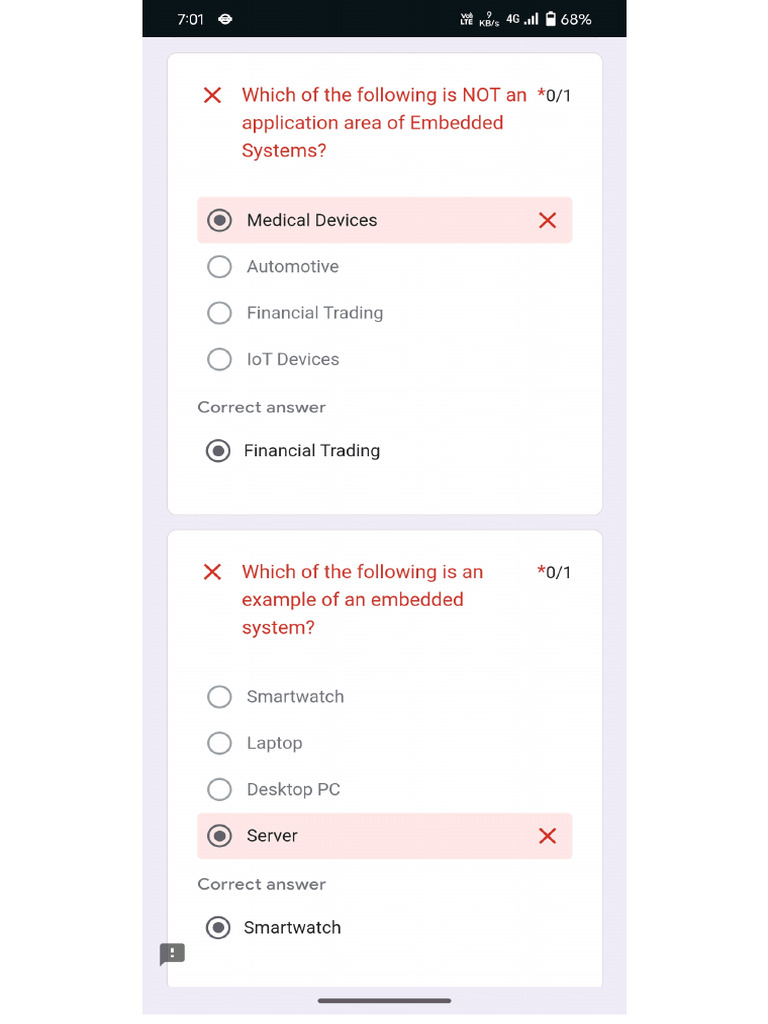
Task: Click red X beside Medical Devices option
Action: point(547,220)
